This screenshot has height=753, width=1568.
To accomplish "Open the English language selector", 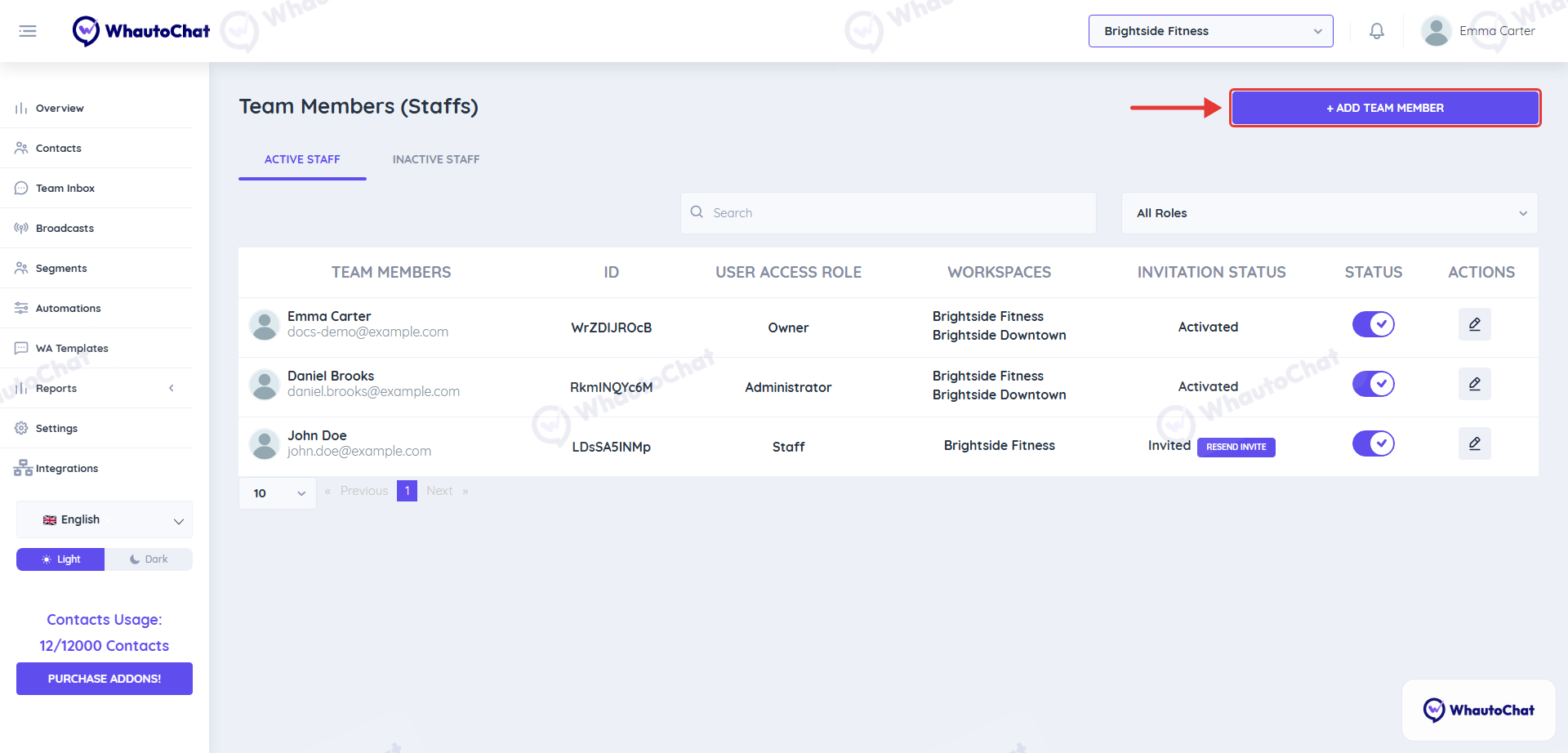I will tap(105, 519).
